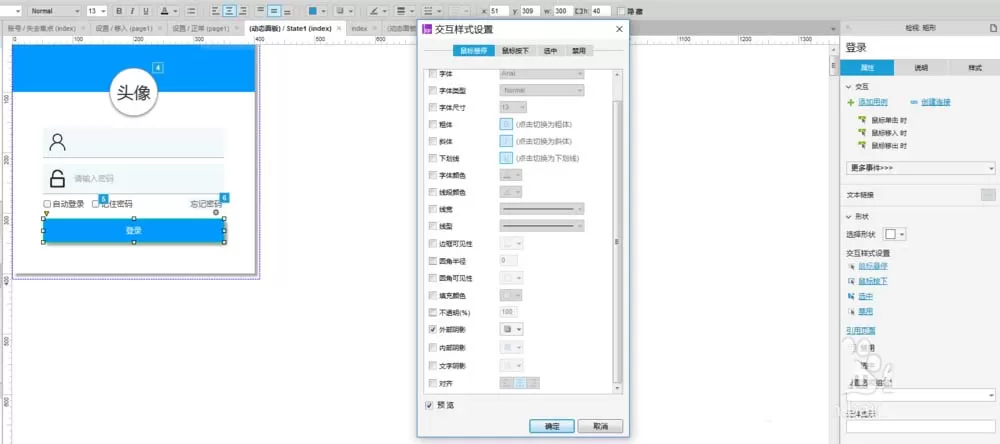Image resolution: width=1000 pixels, height=444 pixels.
Task: Open the 鼠标按下 interaction style link in inspector
Action: coord(872,281)
